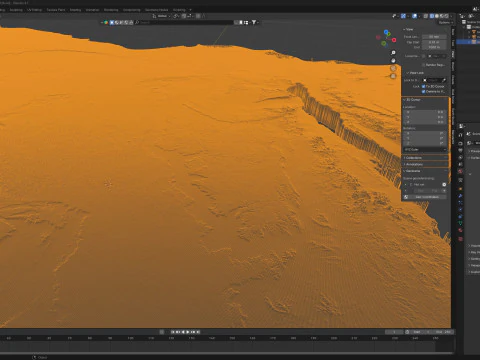Switch to the Geometry Nodes workspace tab
Viewport: 480px width, 360px height.
point(156,10)
